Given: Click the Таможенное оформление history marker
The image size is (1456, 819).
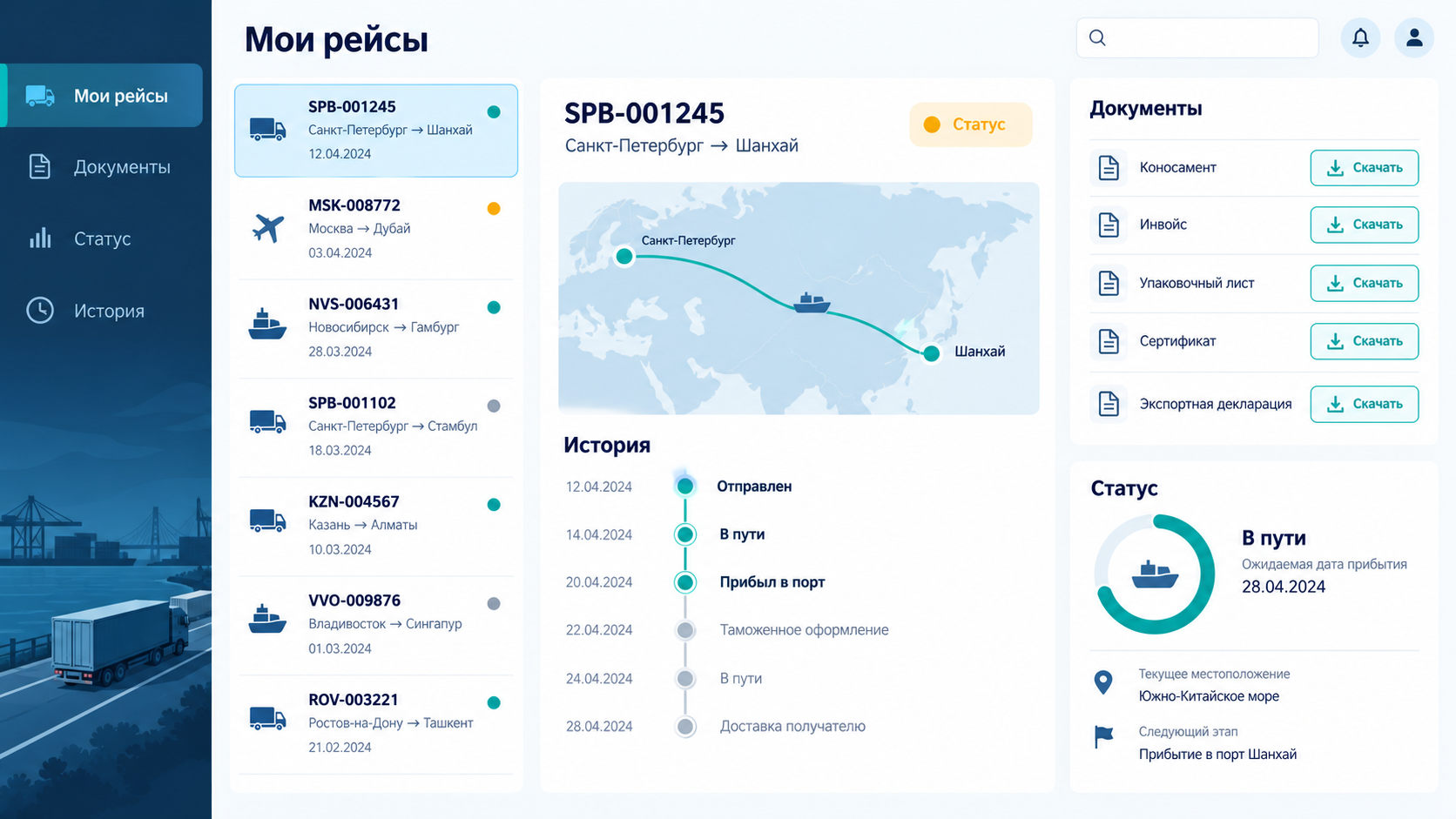Looking at the screenshot, I should pos(685,630).
